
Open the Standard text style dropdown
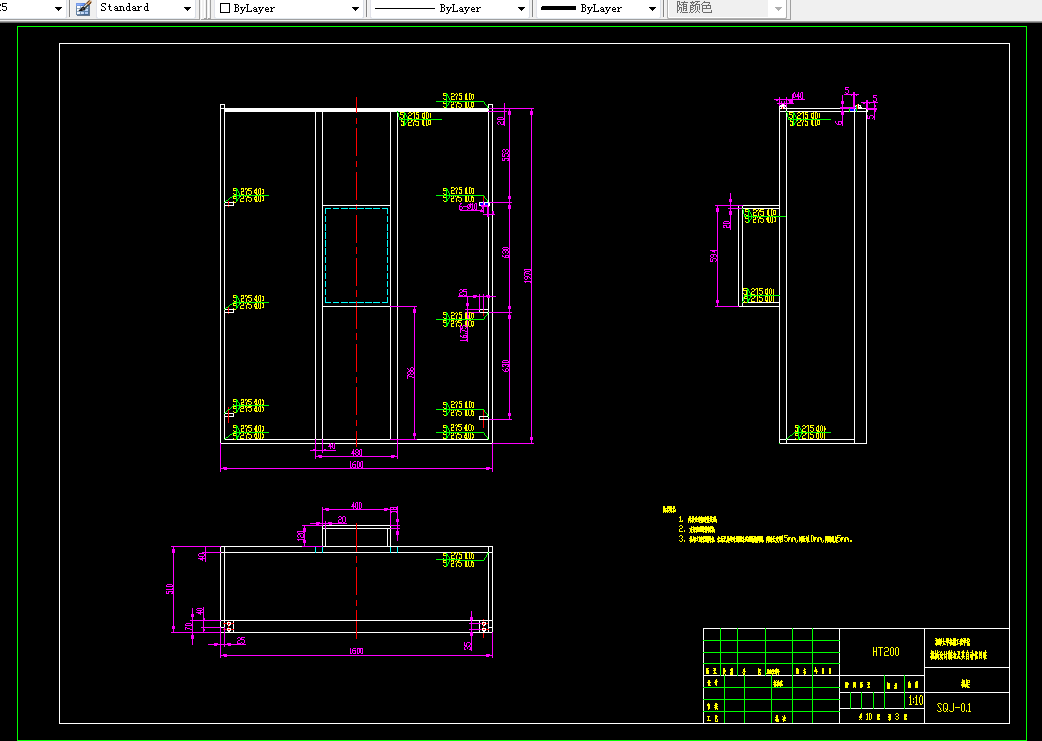[146, 9]
